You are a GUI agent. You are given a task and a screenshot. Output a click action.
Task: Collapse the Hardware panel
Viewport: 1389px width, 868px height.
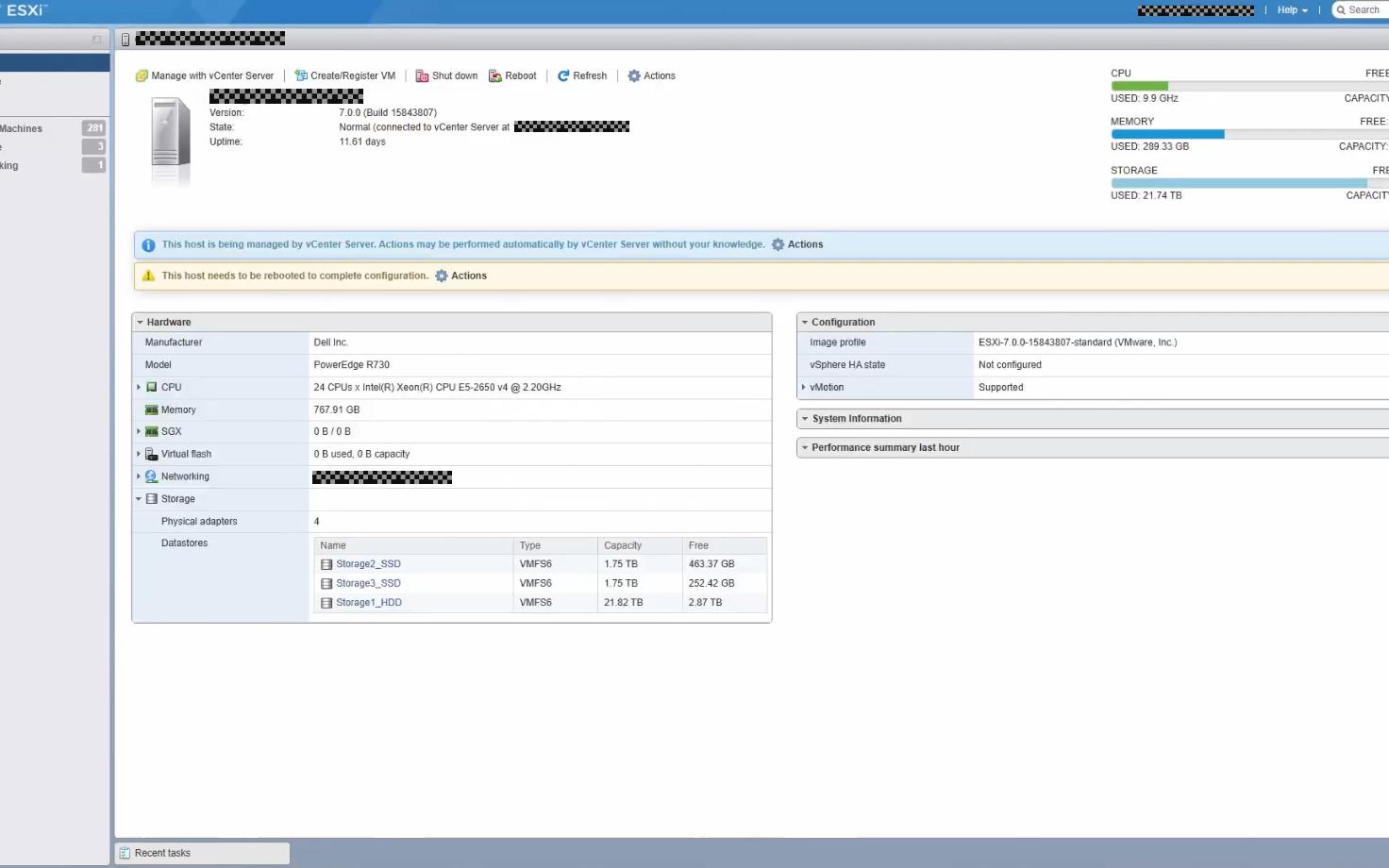pos(140,322)
